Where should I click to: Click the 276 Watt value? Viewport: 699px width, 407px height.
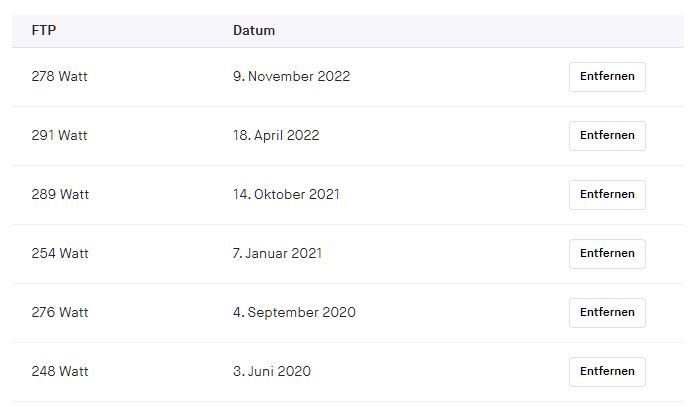(x=60, y=313)
